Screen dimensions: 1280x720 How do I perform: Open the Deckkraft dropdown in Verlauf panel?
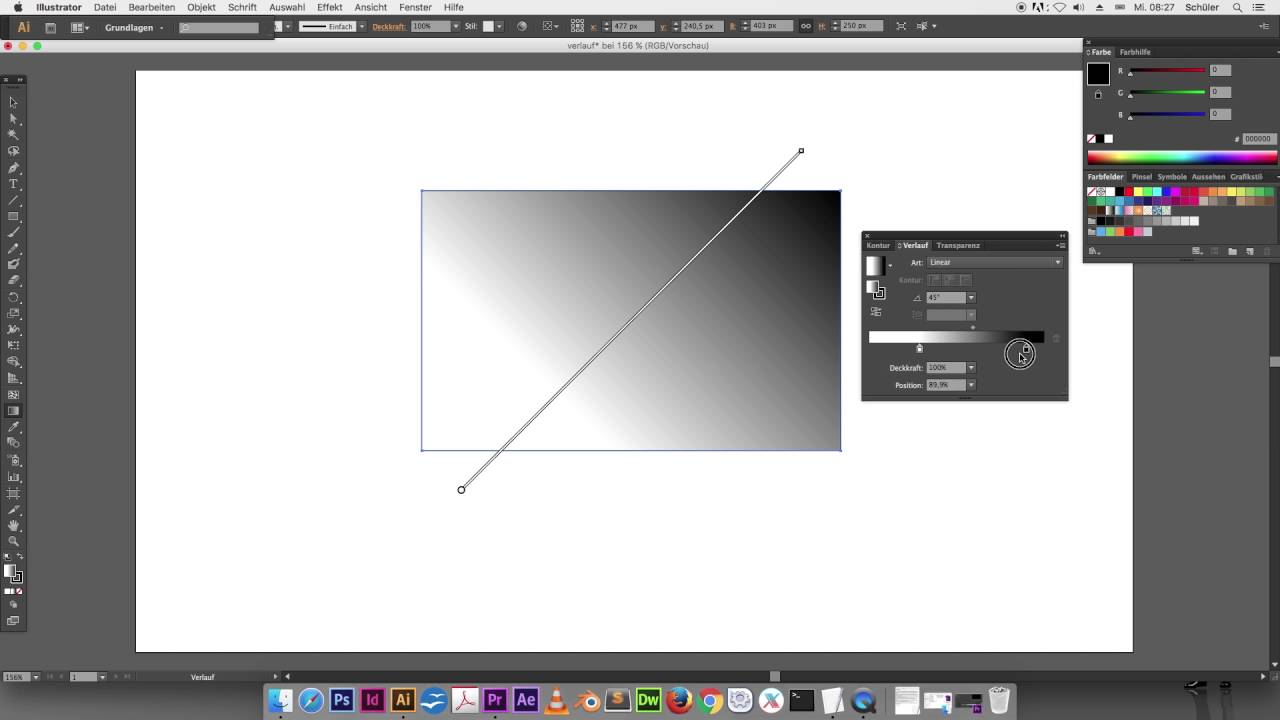[x=971, y=368]
